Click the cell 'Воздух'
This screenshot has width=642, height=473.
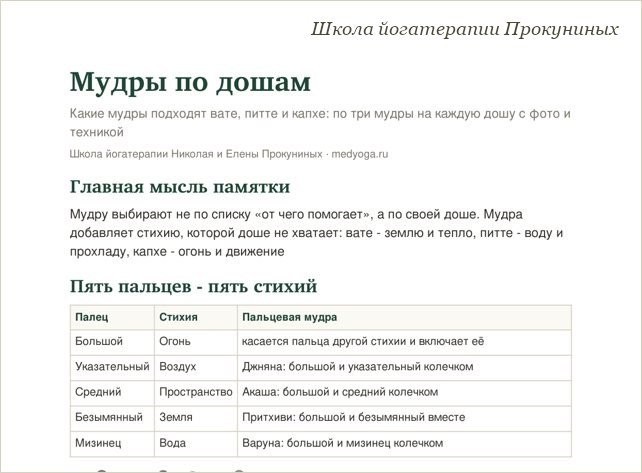[196, 368]
